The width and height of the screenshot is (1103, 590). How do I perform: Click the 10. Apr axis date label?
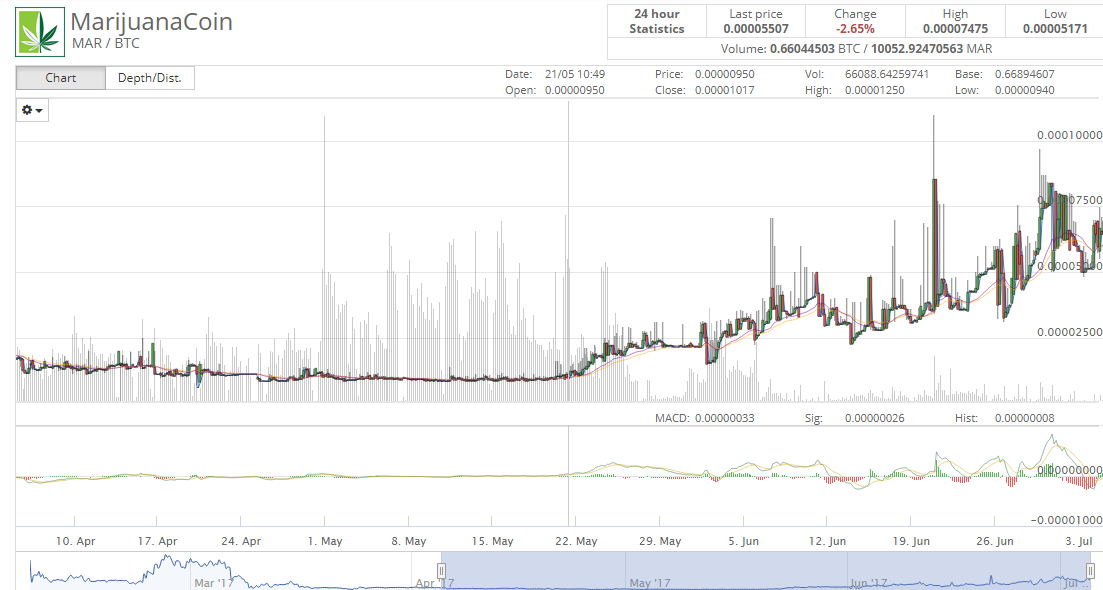click(x=75, y=541)
